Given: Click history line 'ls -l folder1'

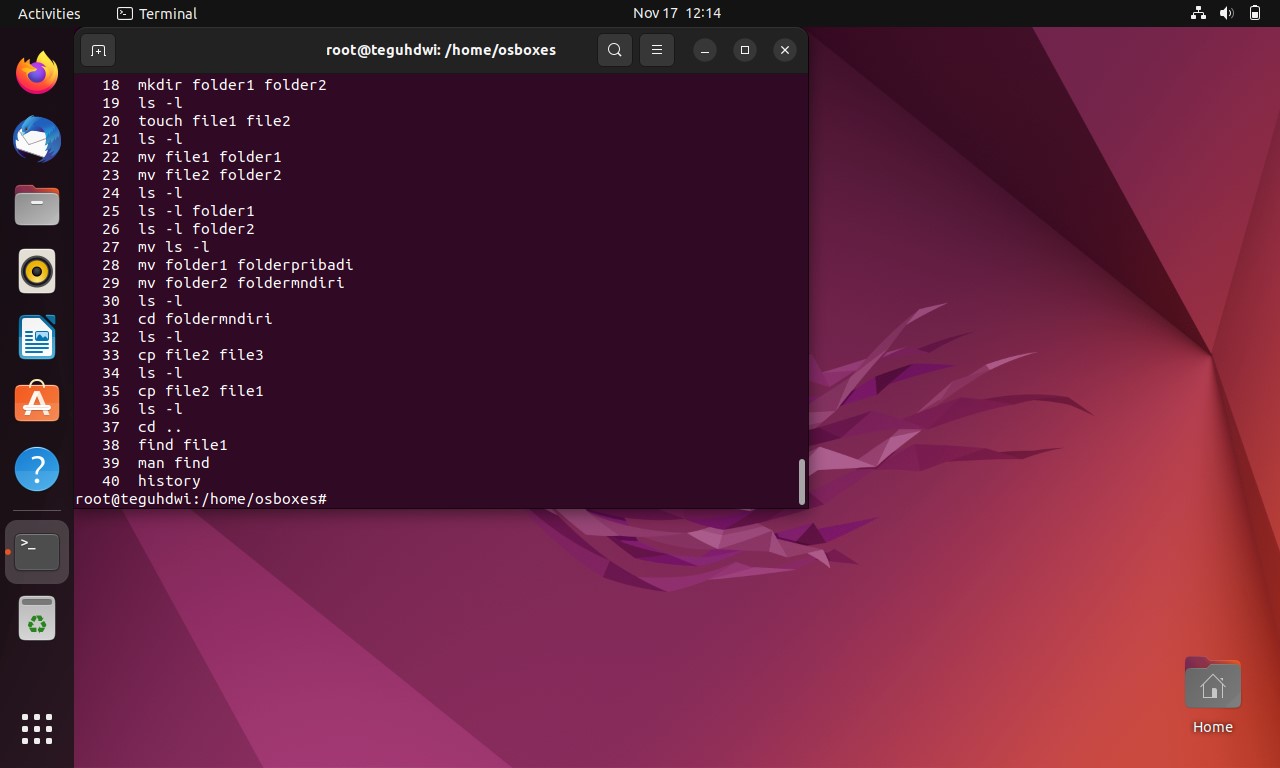Looking at the screenshot, I should 196,211.
